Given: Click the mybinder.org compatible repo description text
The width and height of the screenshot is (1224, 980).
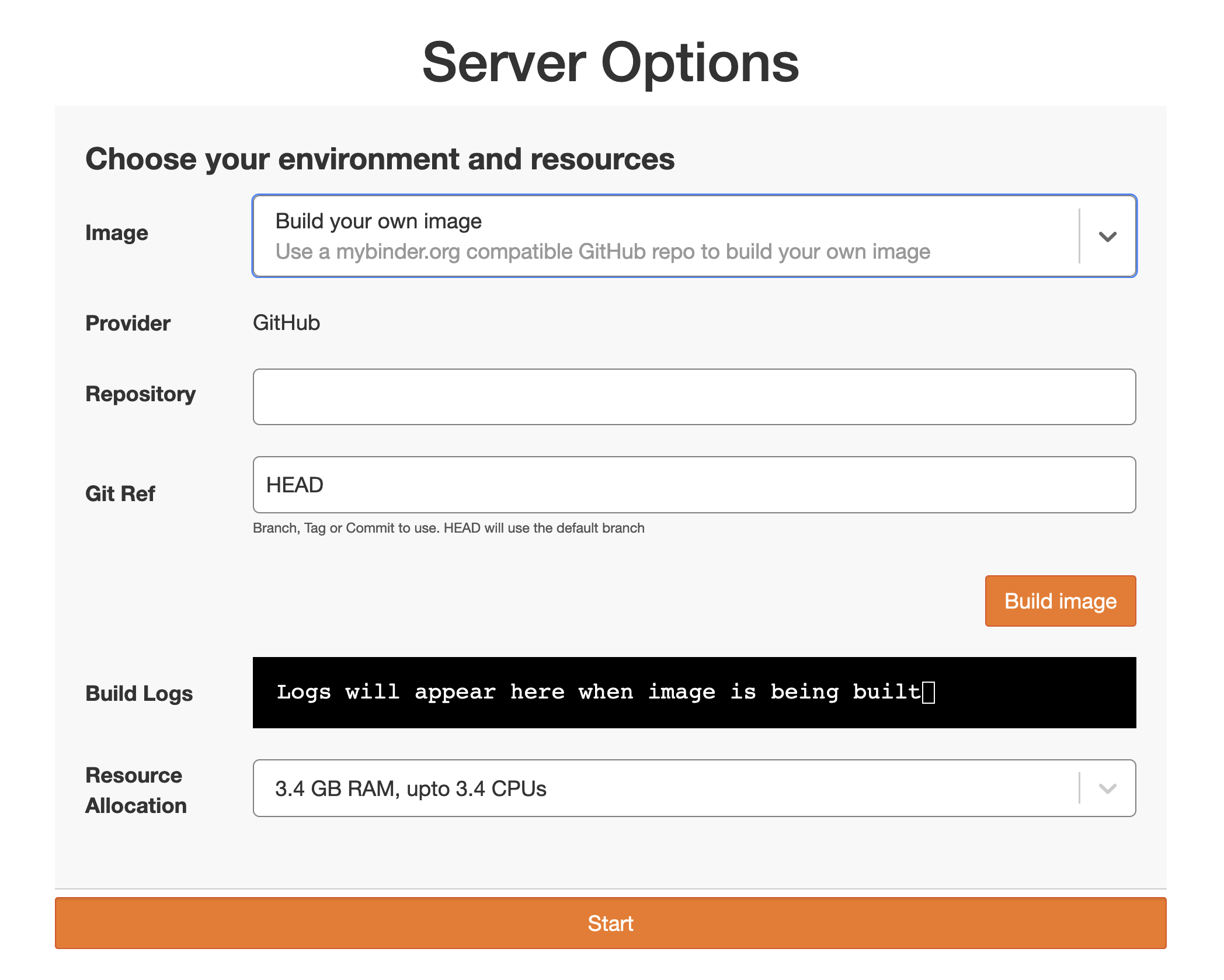Looking at the screenshot, I should [603, 252].
